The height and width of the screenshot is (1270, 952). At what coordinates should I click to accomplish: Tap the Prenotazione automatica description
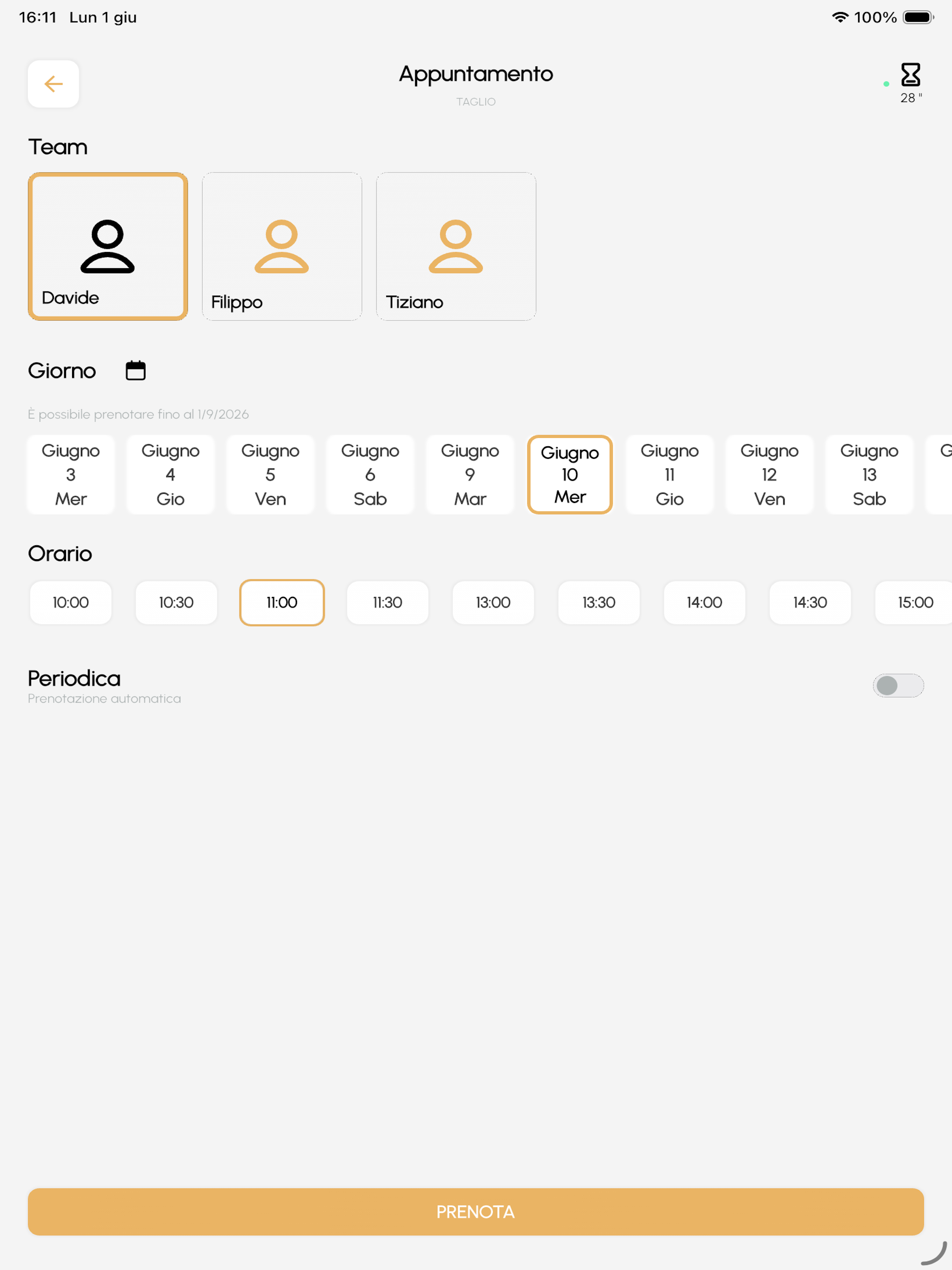tap(105, 699)
